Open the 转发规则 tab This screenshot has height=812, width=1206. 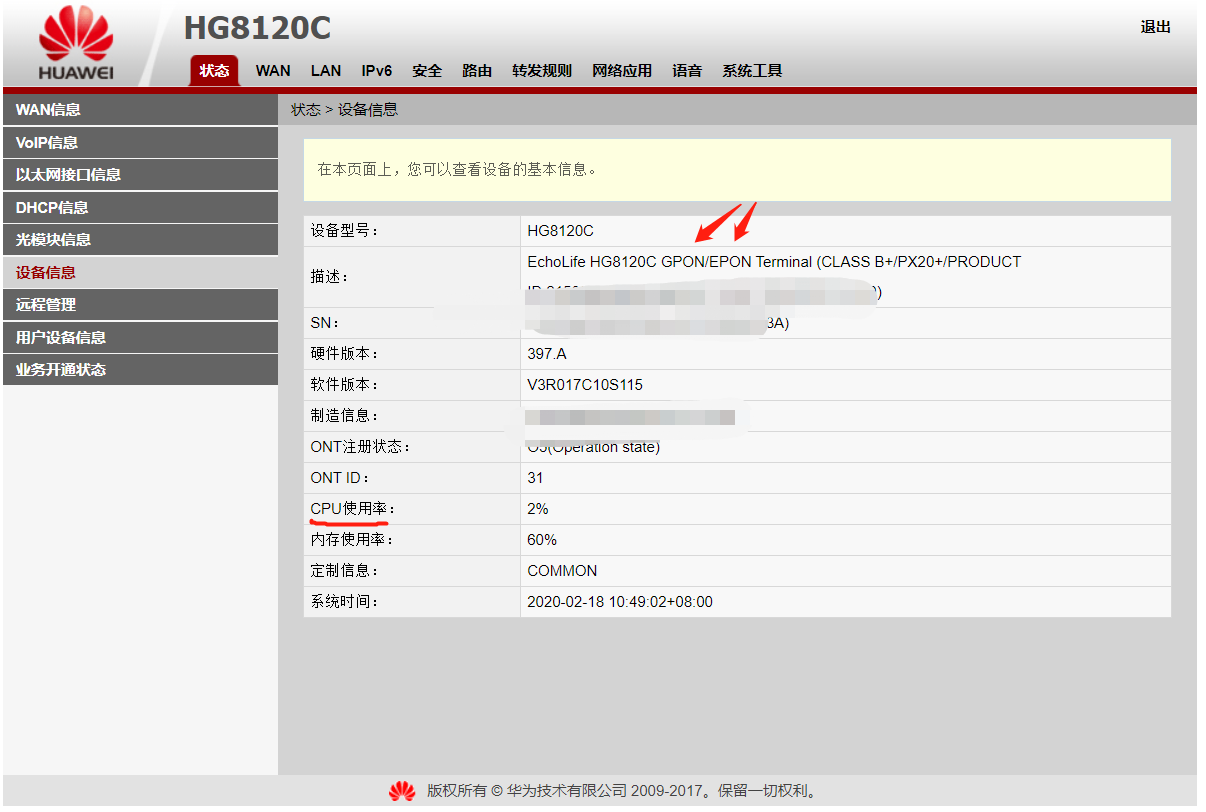click(542, 71)
